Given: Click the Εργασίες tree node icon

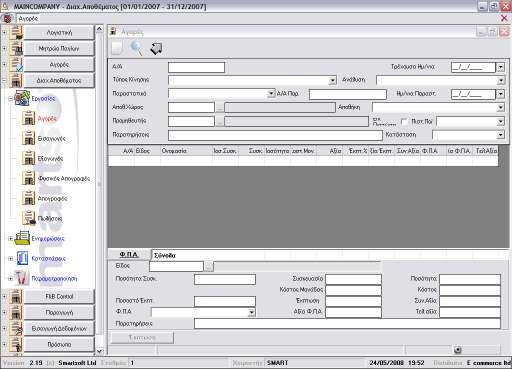Looking at the screenshot, I should click(x=22, y=98).
